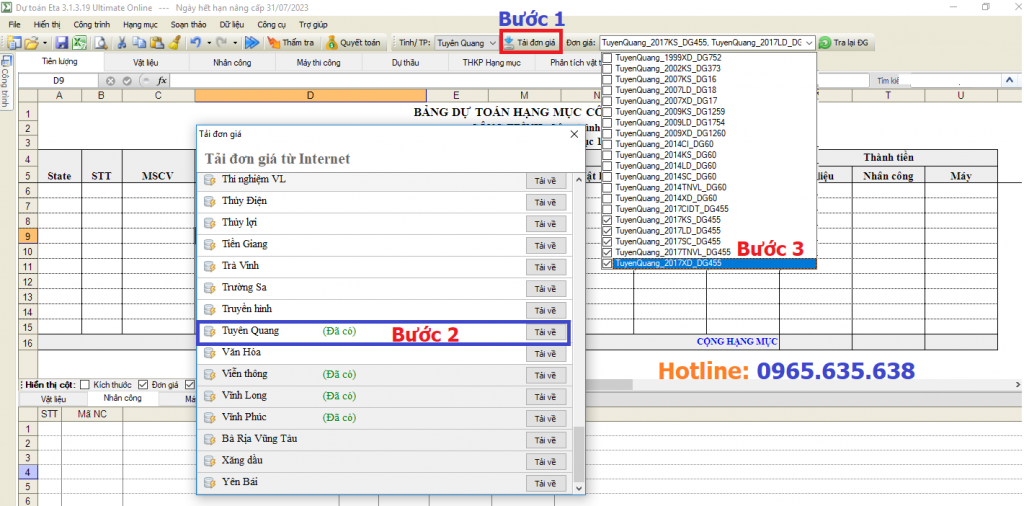Click the format painter brush icon

point(173,43)
